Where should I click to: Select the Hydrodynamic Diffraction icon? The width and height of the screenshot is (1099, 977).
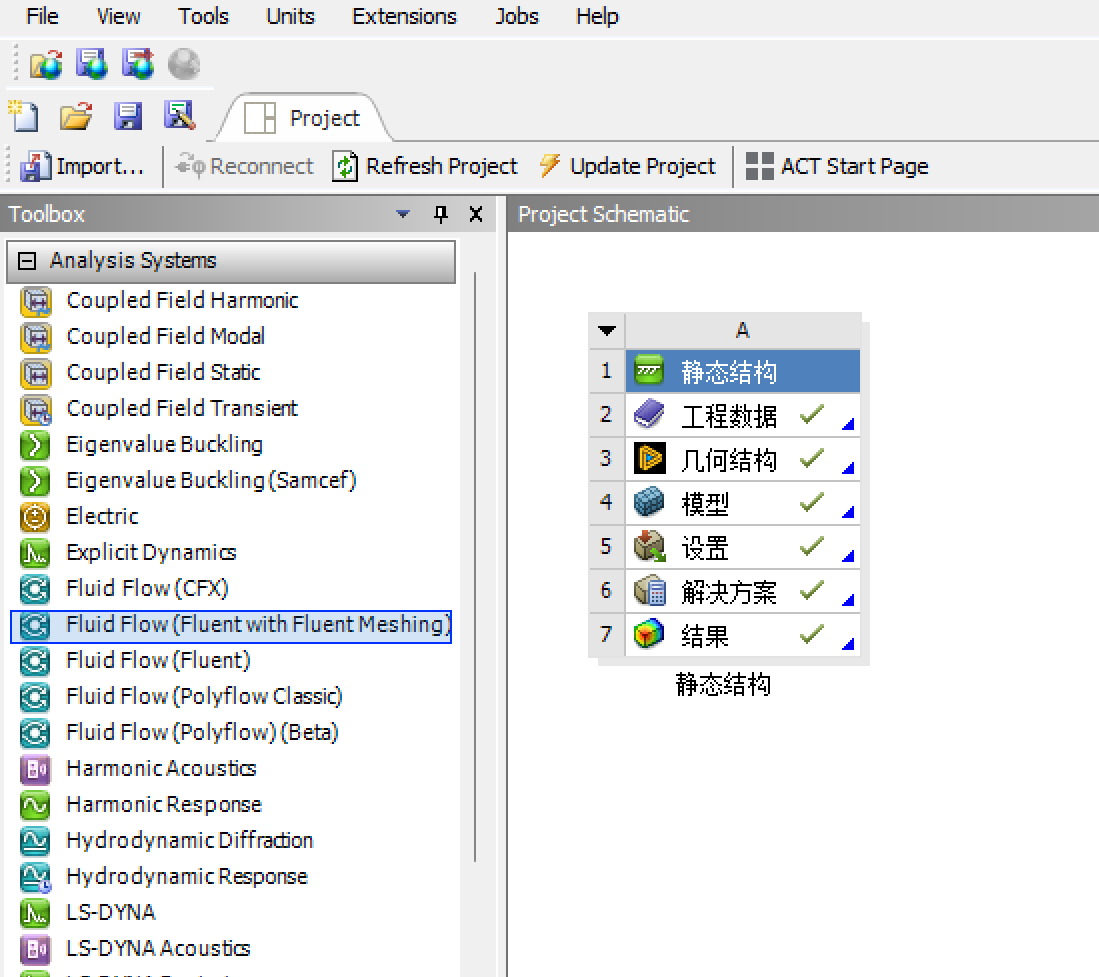click(x=35, y=841)
